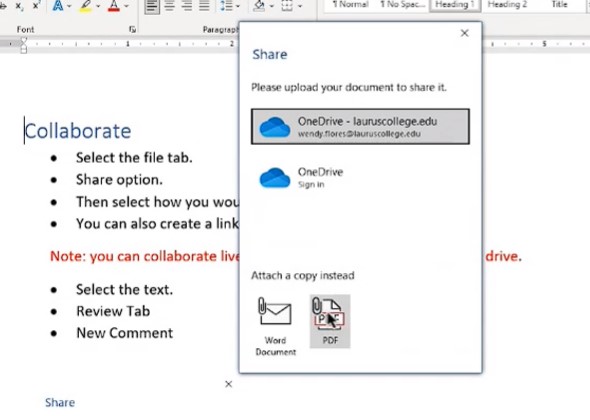The height and width of the screenshot is (420, 590).
Task: Align text left
Action: pyautogui.click(x=152, y=6)
